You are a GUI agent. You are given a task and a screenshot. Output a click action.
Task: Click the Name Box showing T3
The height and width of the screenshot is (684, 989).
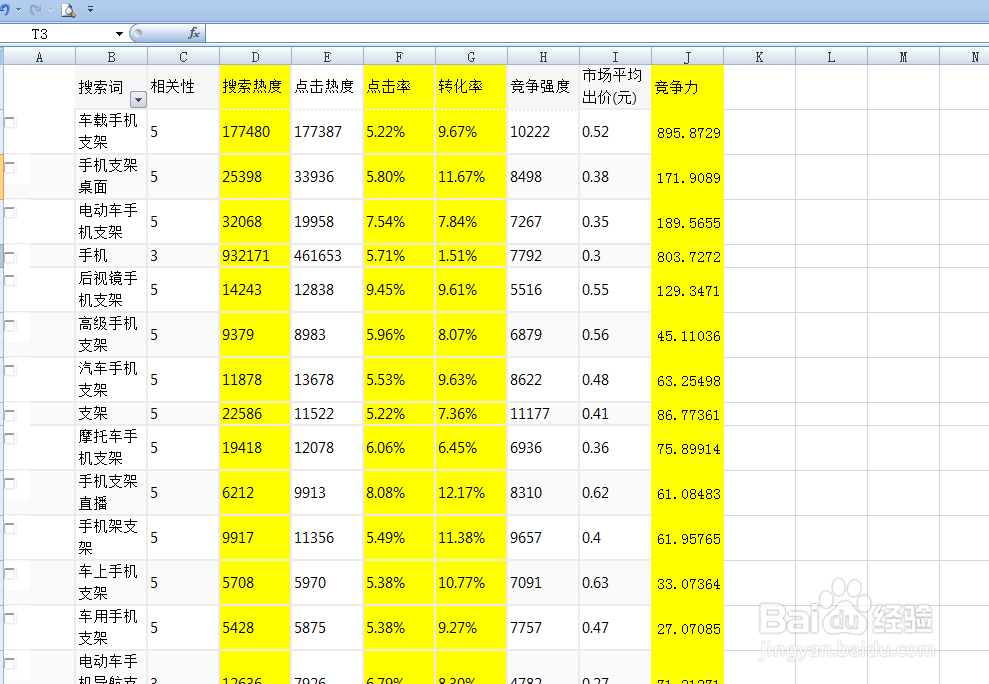pos(57,33)
